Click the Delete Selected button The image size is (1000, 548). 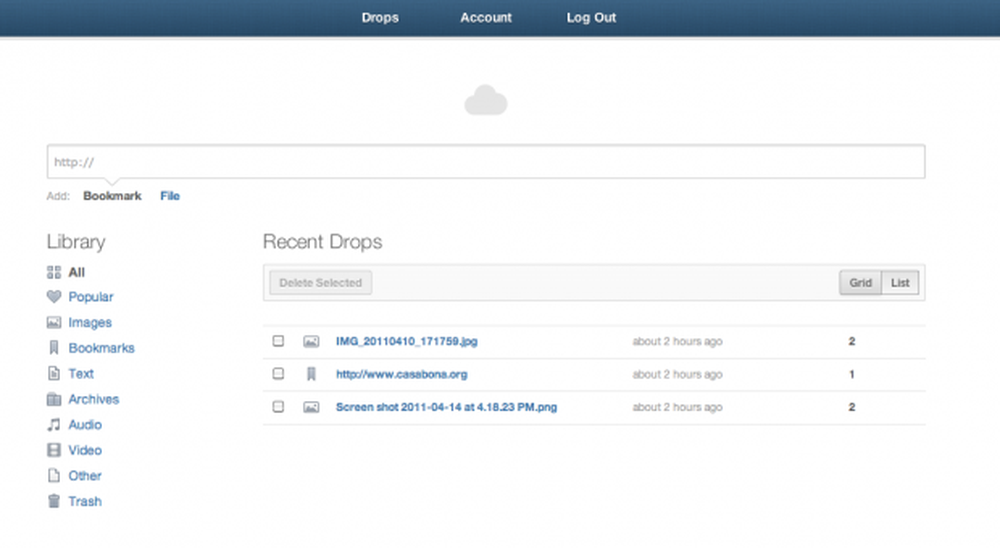(x=321, y=283)
